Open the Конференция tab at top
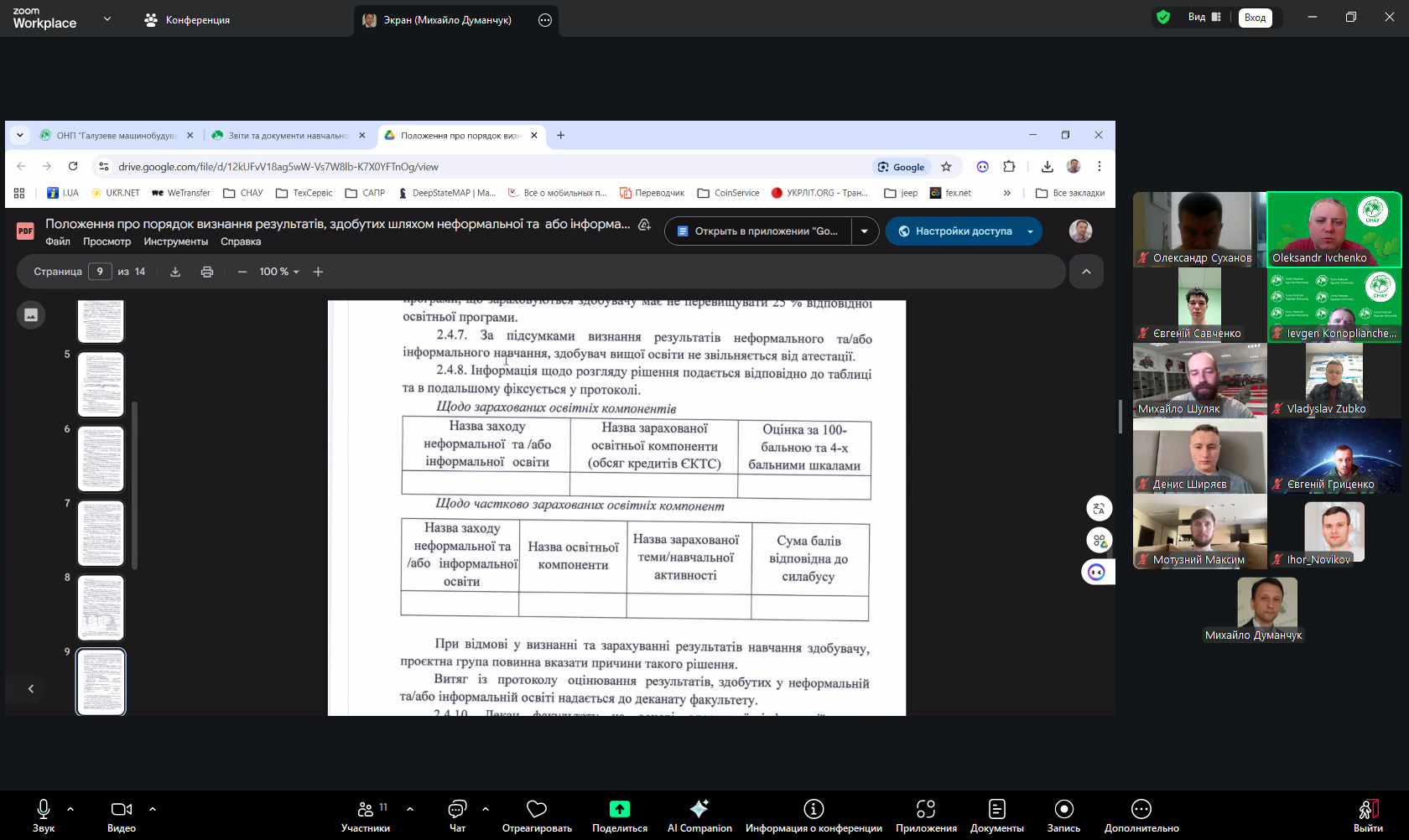 coord(187,20)
